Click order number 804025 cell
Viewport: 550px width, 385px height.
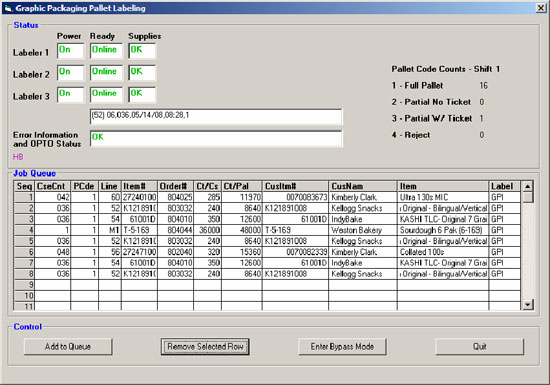tap(175, 197)
